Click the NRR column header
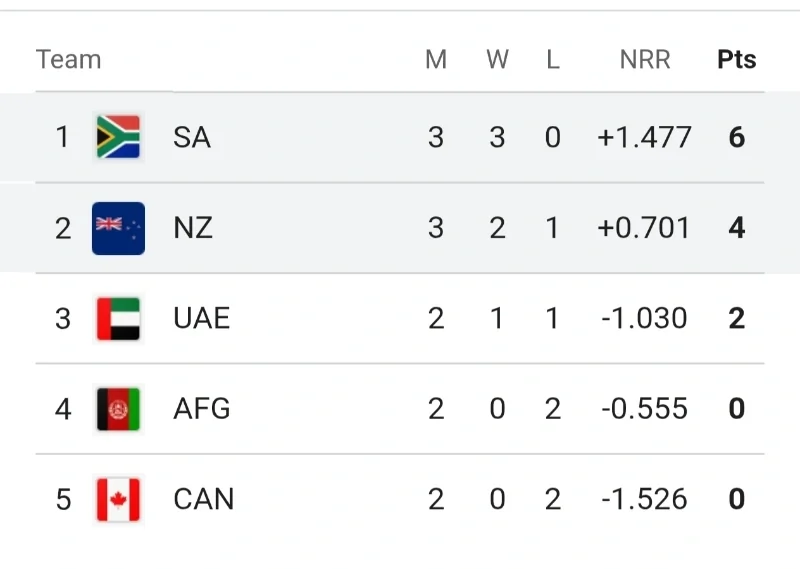The image size is (800, 569). [644, 60]
